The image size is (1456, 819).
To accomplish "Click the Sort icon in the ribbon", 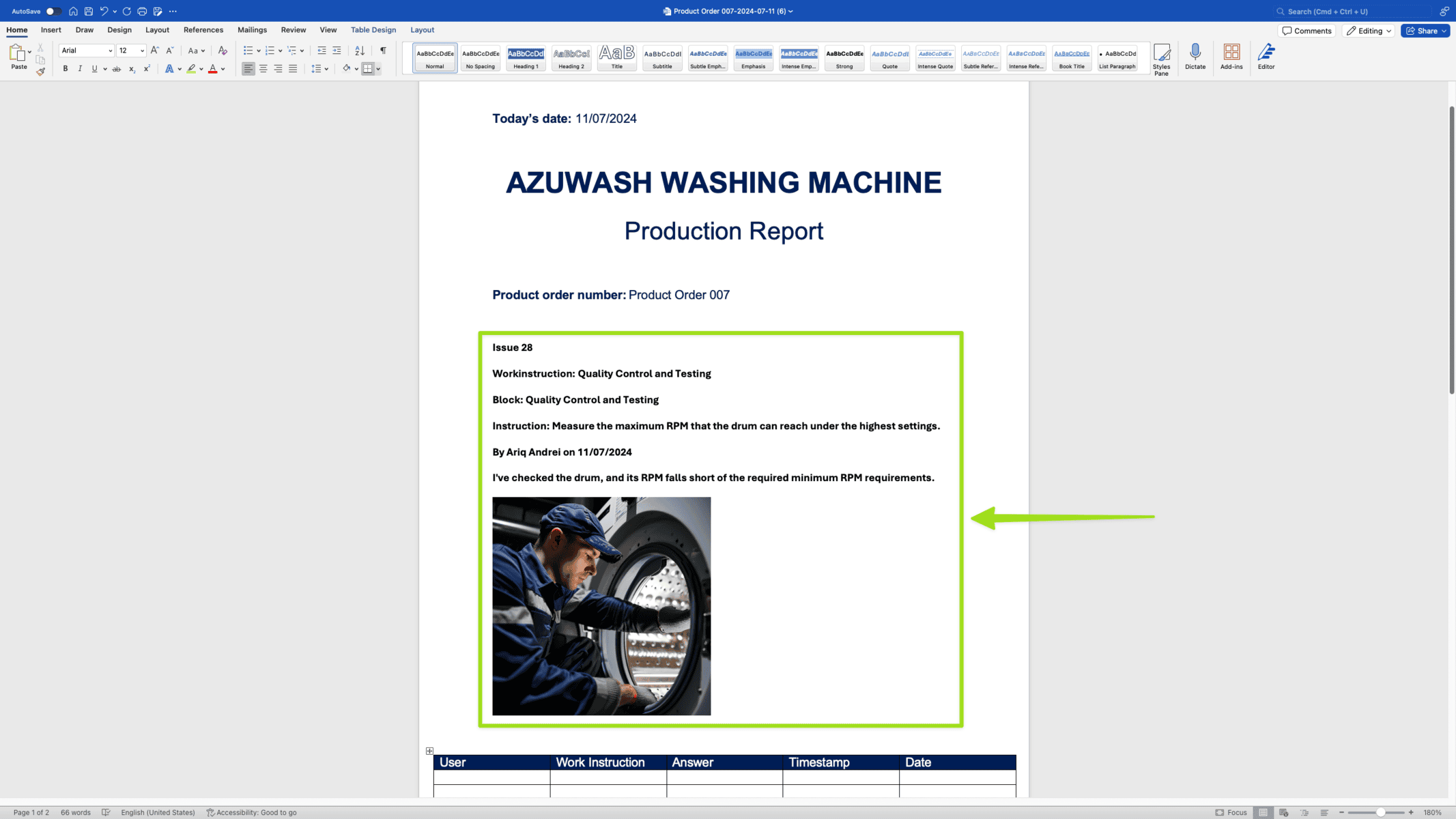I will (x=360, y=51).
